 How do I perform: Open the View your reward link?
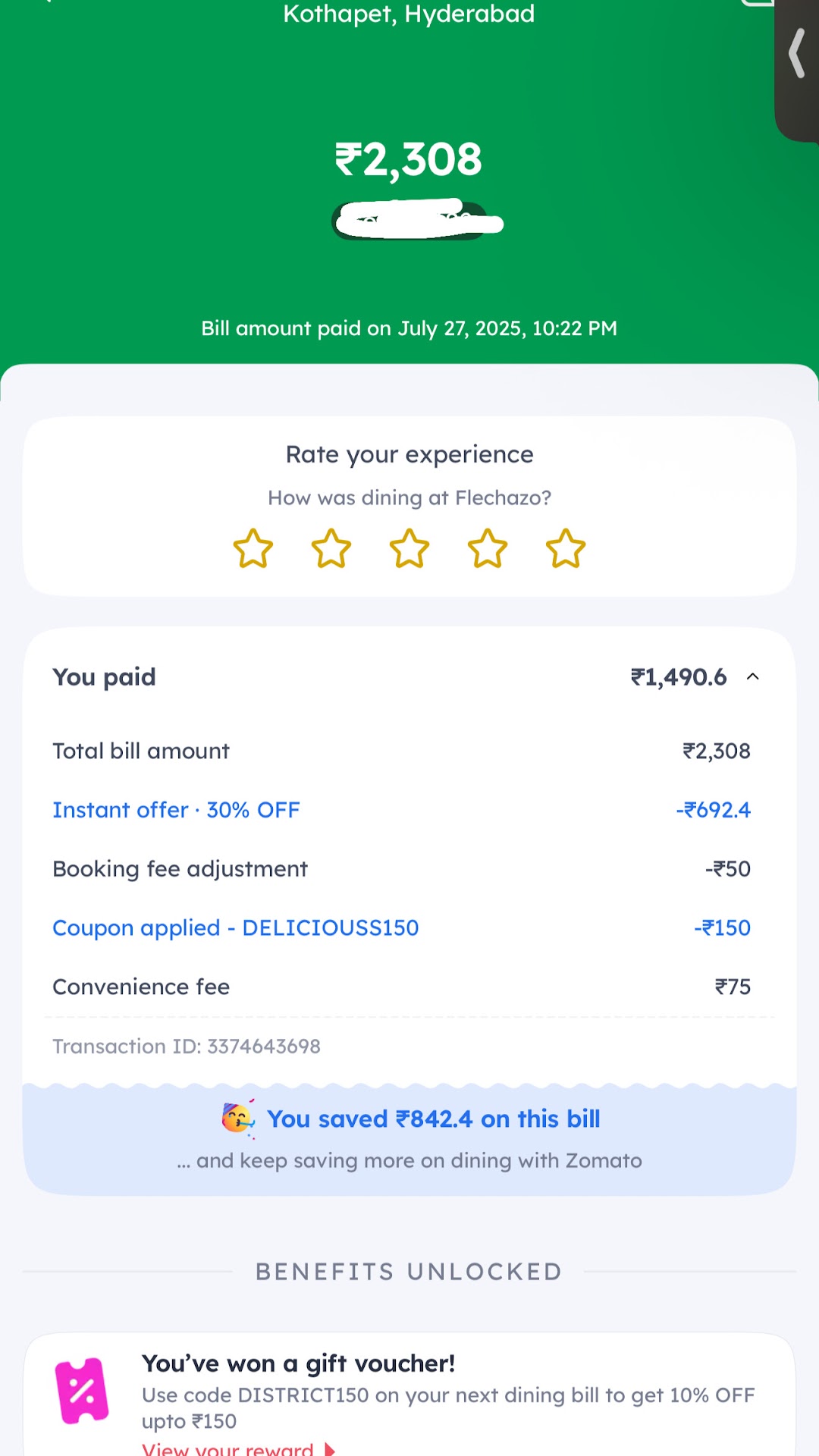tap(227, 1449)
